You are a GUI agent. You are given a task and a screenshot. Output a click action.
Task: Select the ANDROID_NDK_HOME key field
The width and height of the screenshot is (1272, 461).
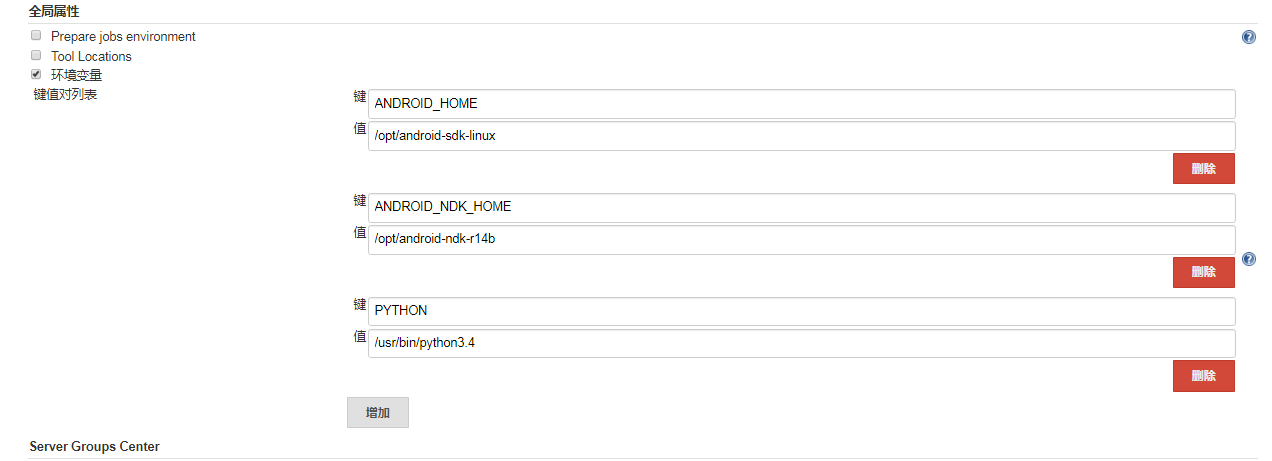pos(801,207)
